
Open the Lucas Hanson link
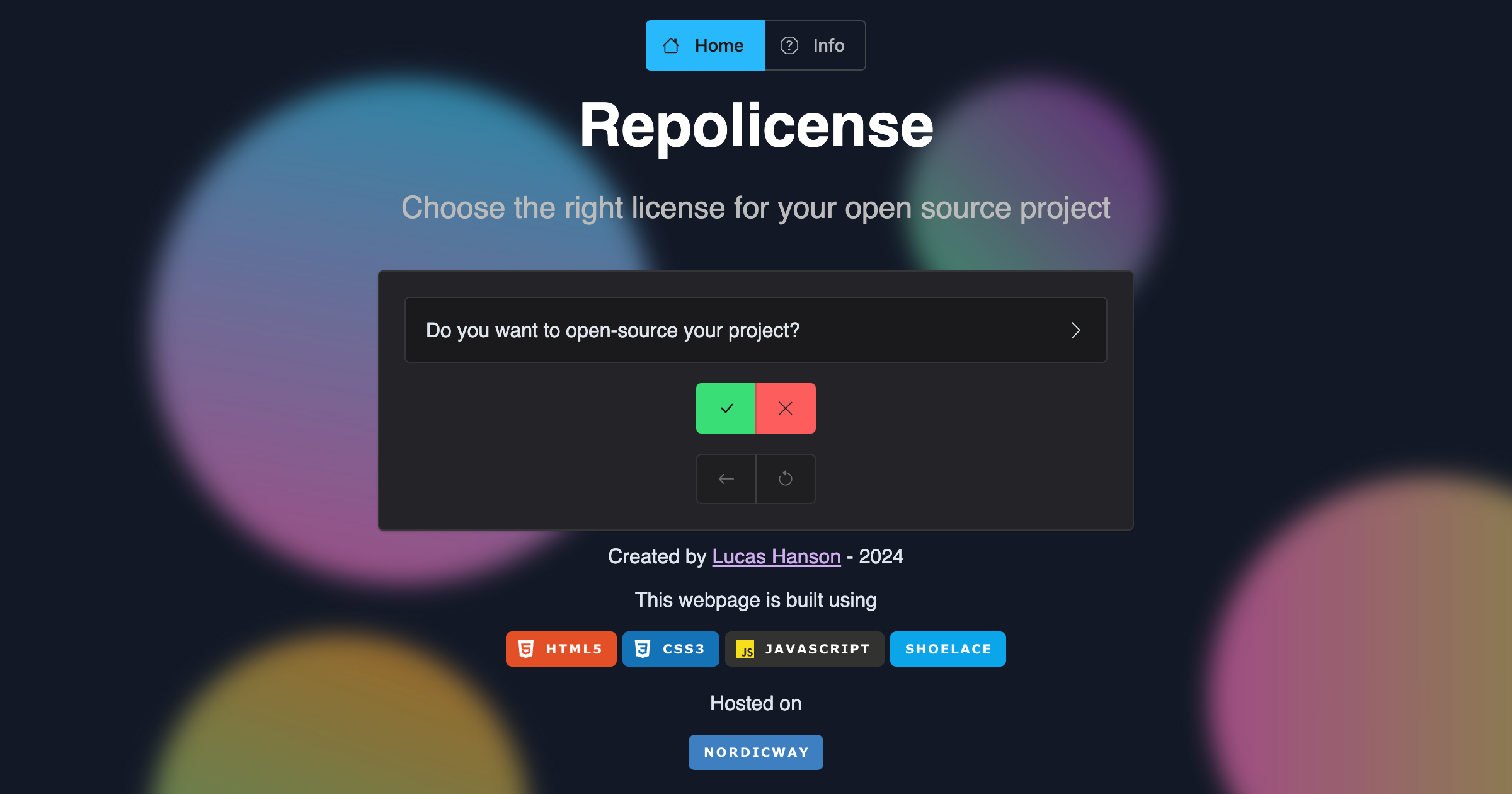pos(776,556)
